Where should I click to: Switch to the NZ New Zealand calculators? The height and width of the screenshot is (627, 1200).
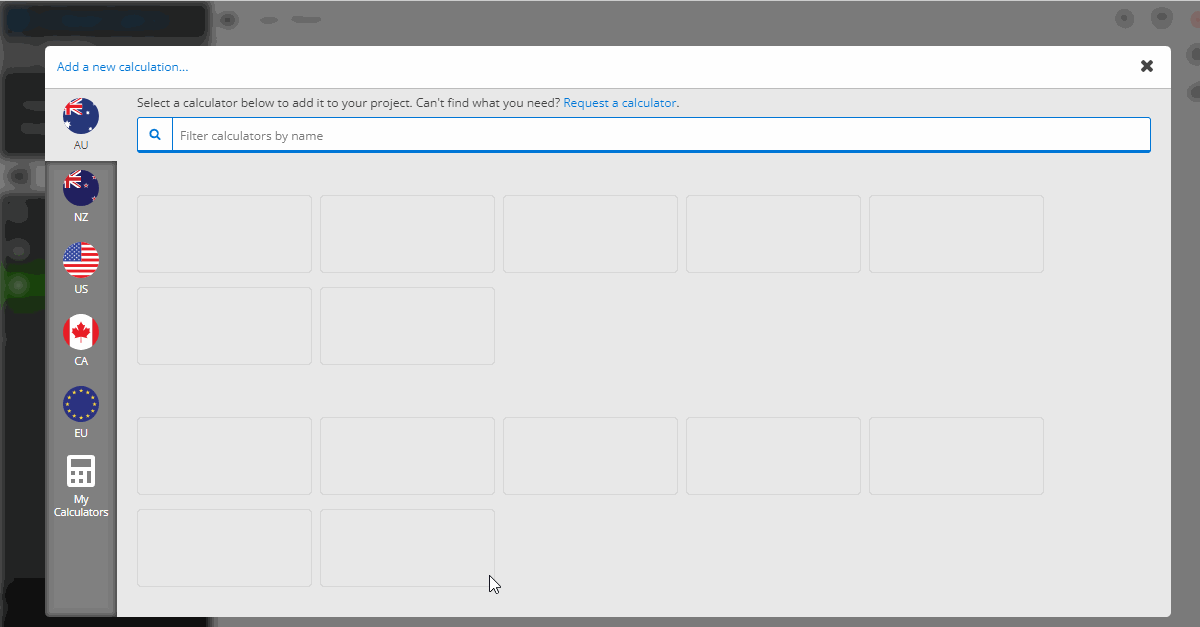click(x=81, y=197)
